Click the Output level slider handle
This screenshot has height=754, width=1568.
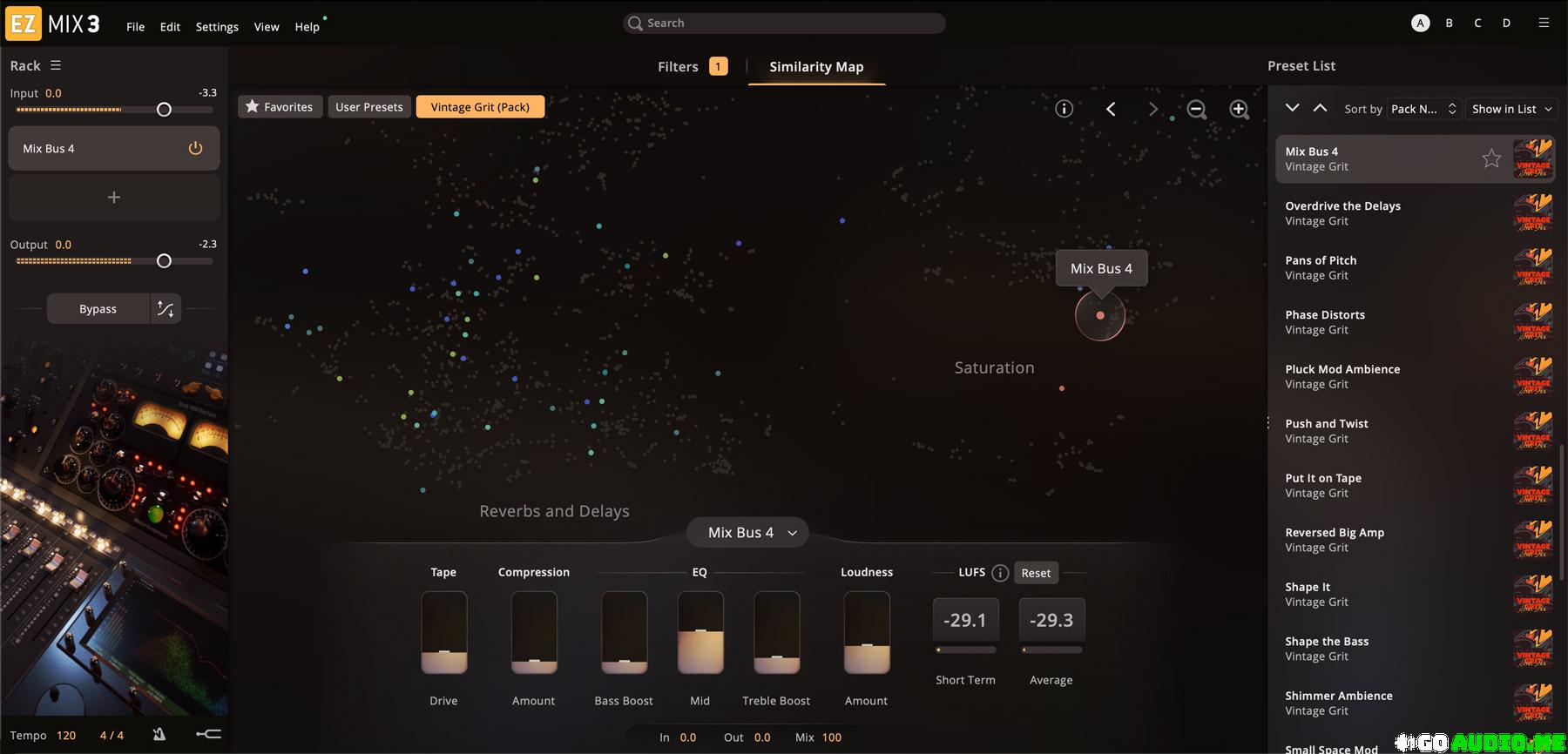pos(164,261)
